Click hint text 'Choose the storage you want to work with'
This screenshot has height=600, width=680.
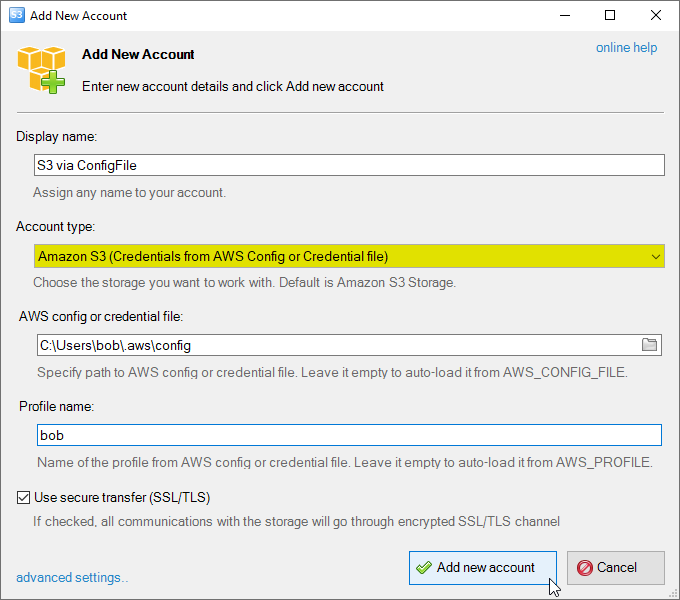[x=154, y=283]
